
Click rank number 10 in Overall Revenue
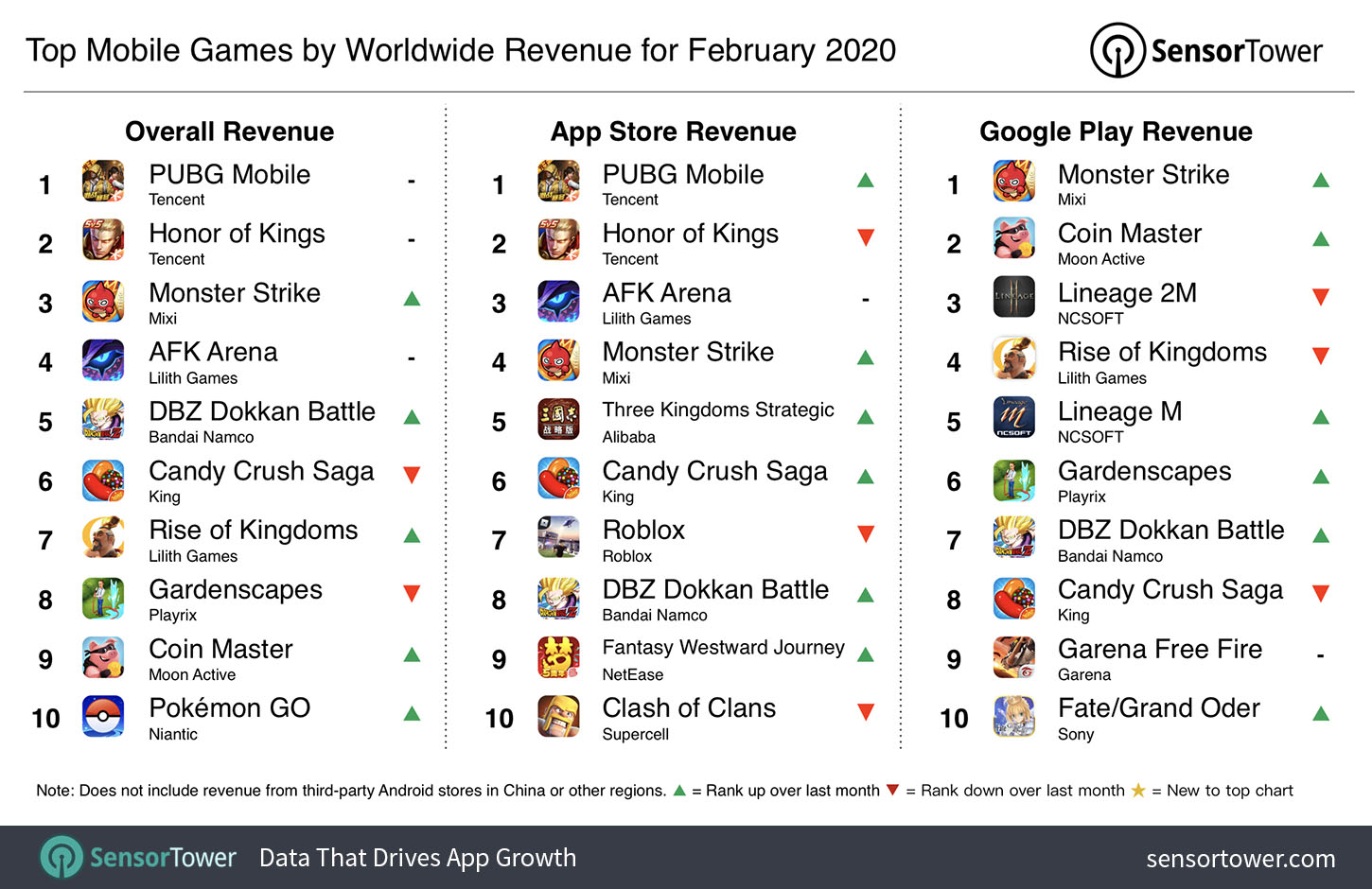pyautogui.click(x=45, y=719)
